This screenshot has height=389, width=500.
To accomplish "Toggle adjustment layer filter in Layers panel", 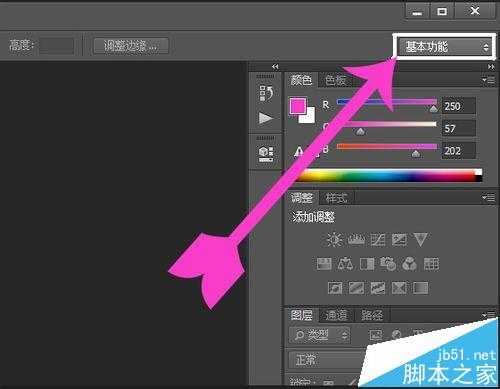I will pos(396,335).
